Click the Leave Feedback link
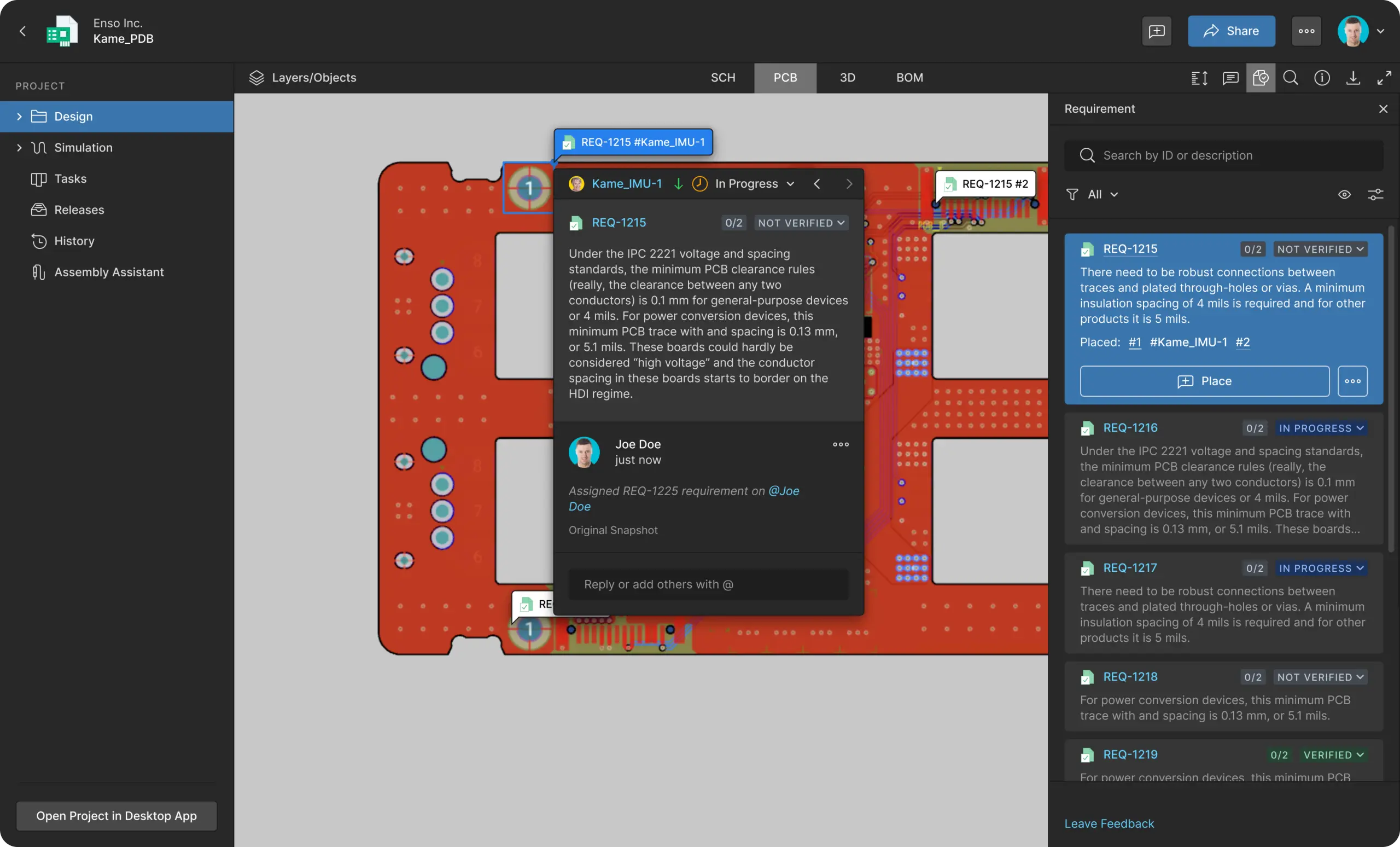 coord(1109,823)
